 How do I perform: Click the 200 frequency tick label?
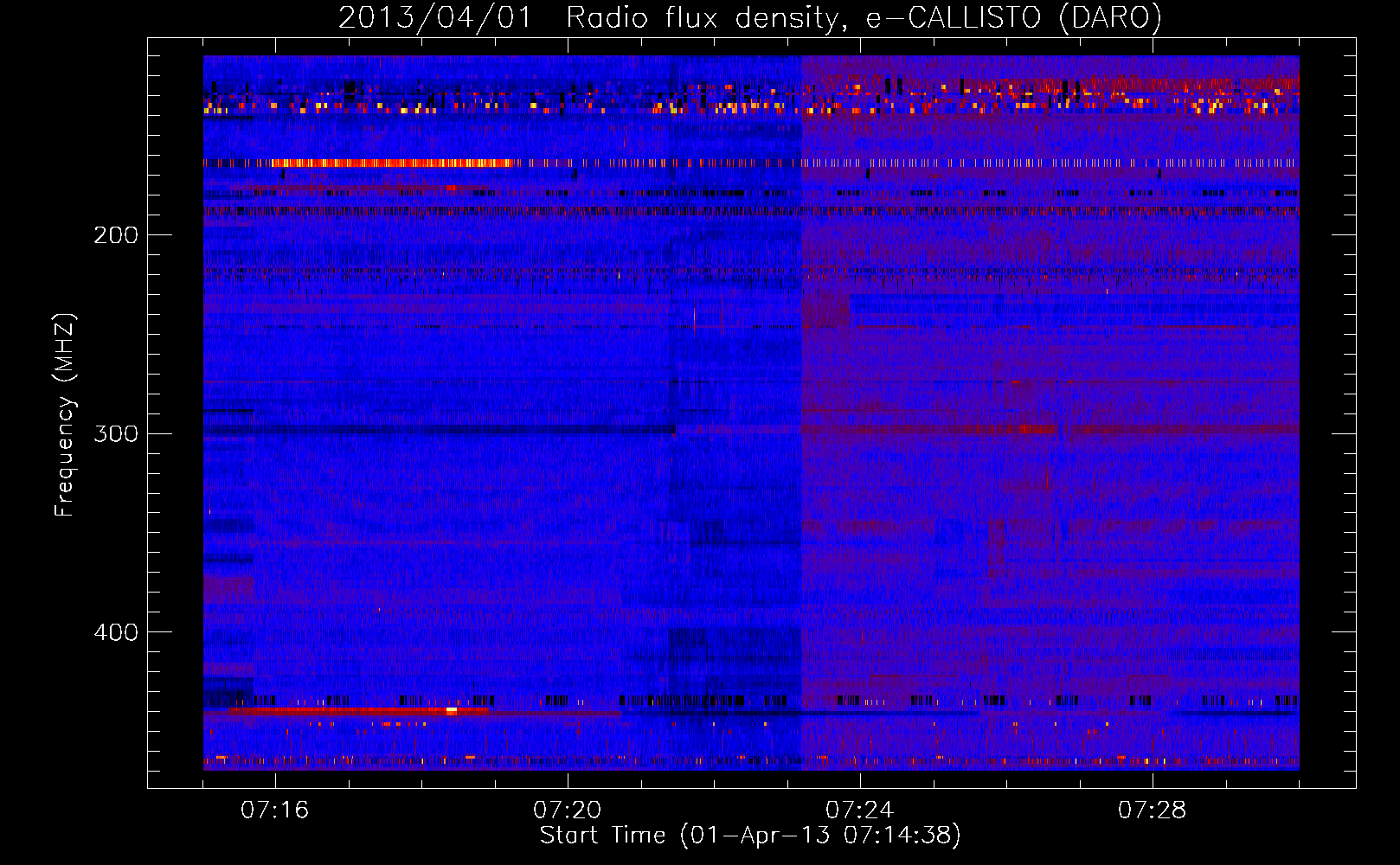[x=116, y=235]
